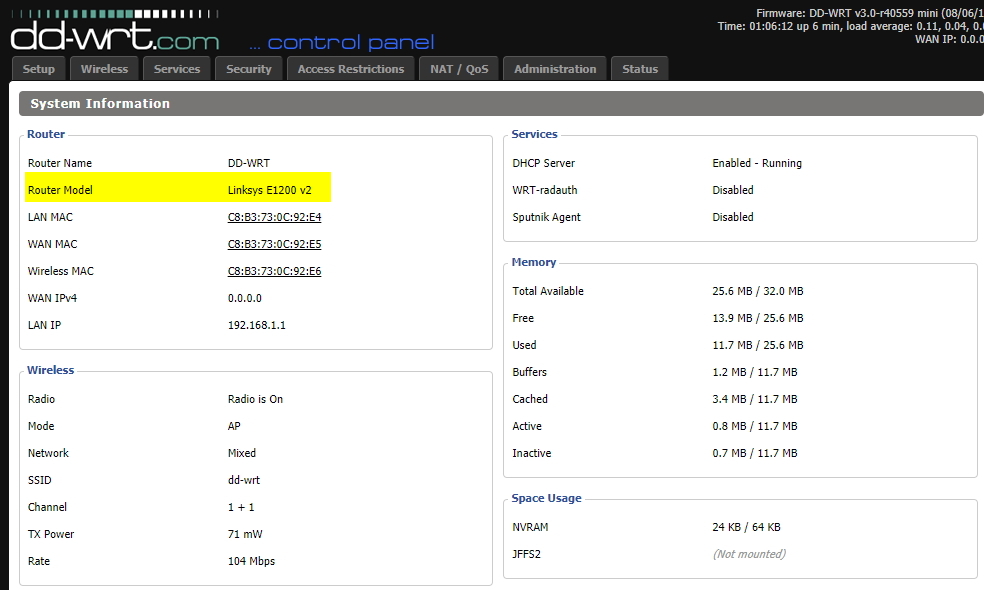This screenshot has height=590, width=984.
Task: Click the Wireless MAC label
Action: pos(60,271)
